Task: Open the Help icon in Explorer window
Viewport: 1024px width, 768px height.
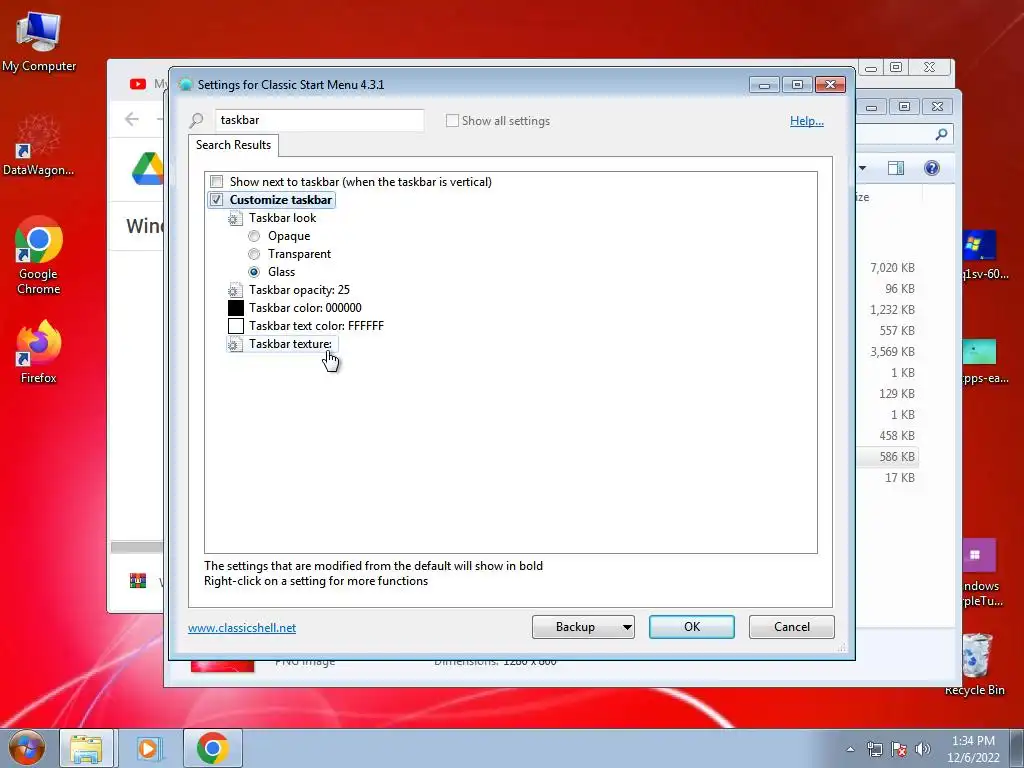Action: tap(932, 168)
